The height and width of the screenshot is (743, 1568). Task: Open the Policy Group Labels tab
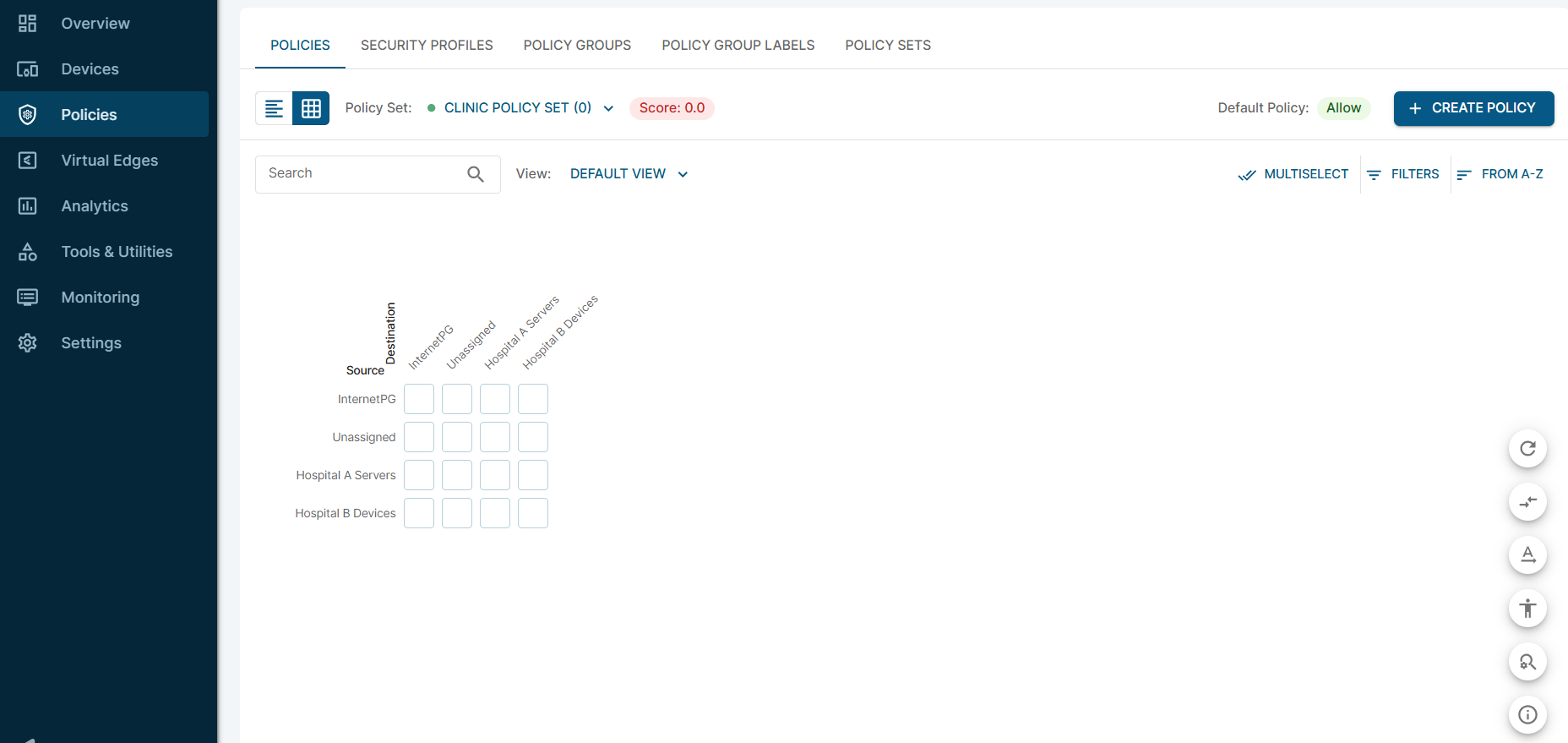[738, 46]
